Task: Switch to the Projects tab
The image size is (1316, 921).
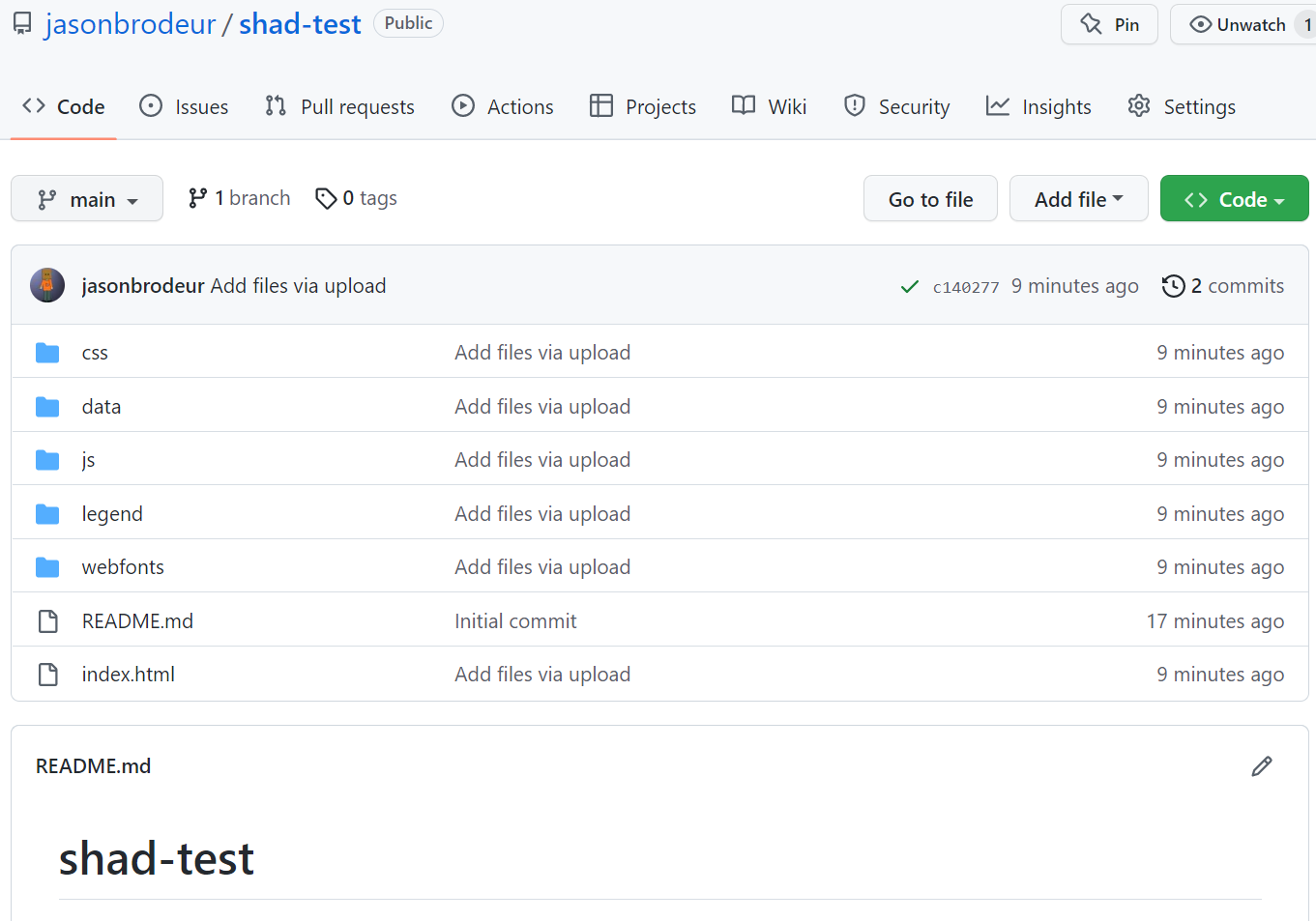Action: point(643,106)
